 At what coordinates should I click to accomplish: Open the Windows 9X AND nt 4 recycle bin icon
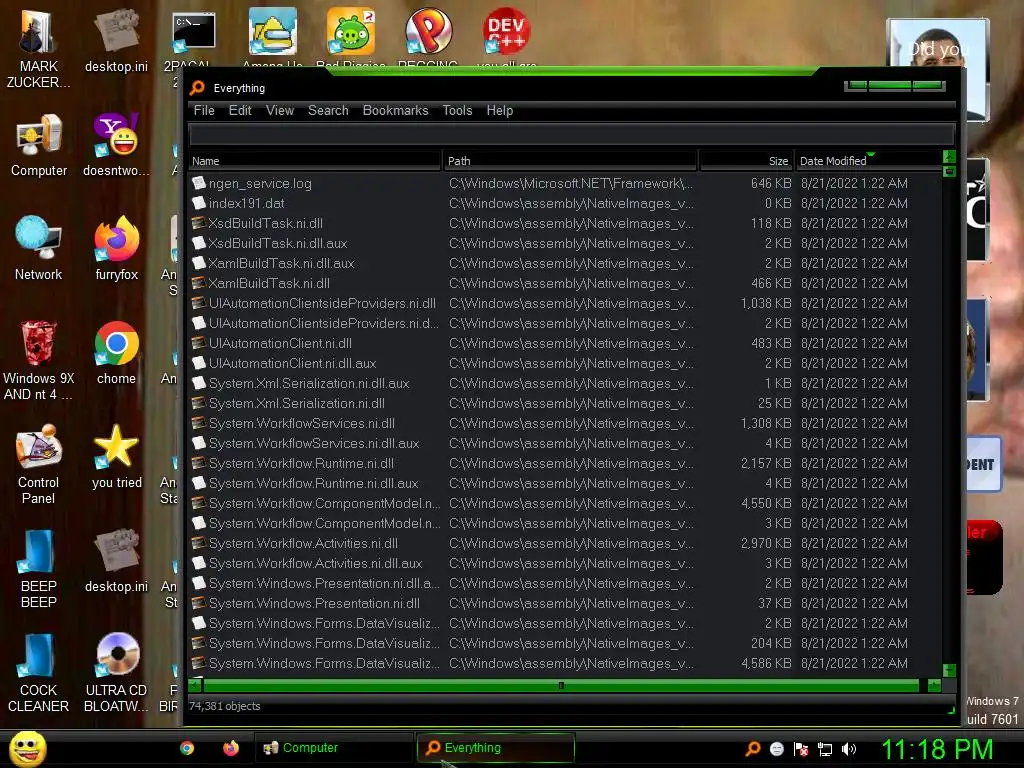tap(39, 360)
